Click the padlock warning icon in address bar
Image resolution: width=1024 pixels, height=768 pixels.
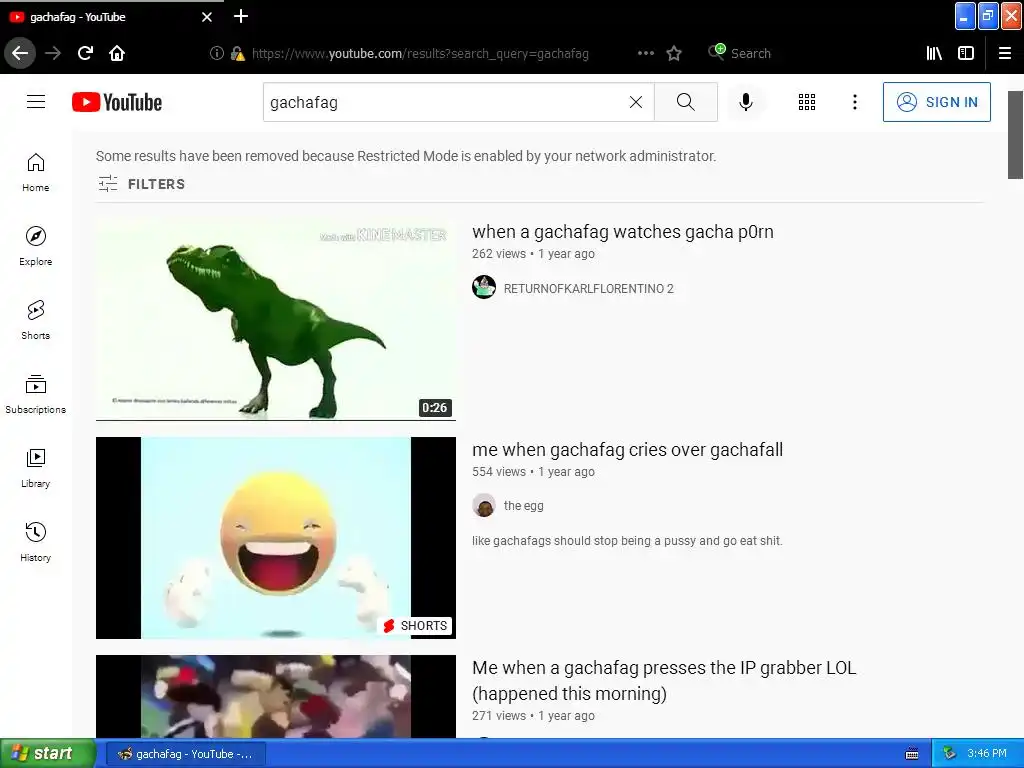(238, 54)
